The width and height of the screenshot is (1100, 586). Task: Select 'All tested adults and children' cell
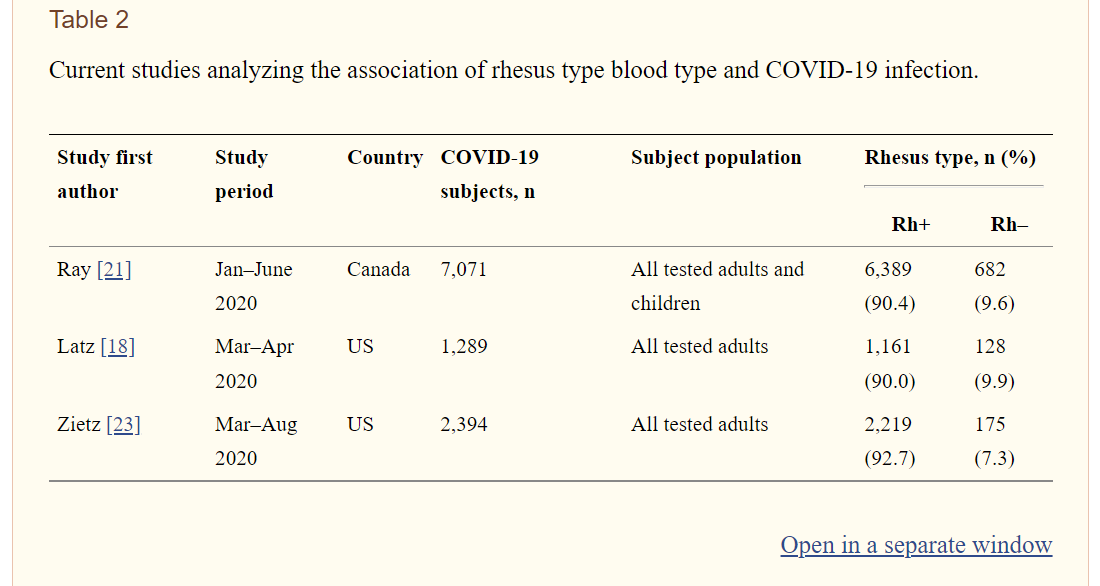coord(717,286)
